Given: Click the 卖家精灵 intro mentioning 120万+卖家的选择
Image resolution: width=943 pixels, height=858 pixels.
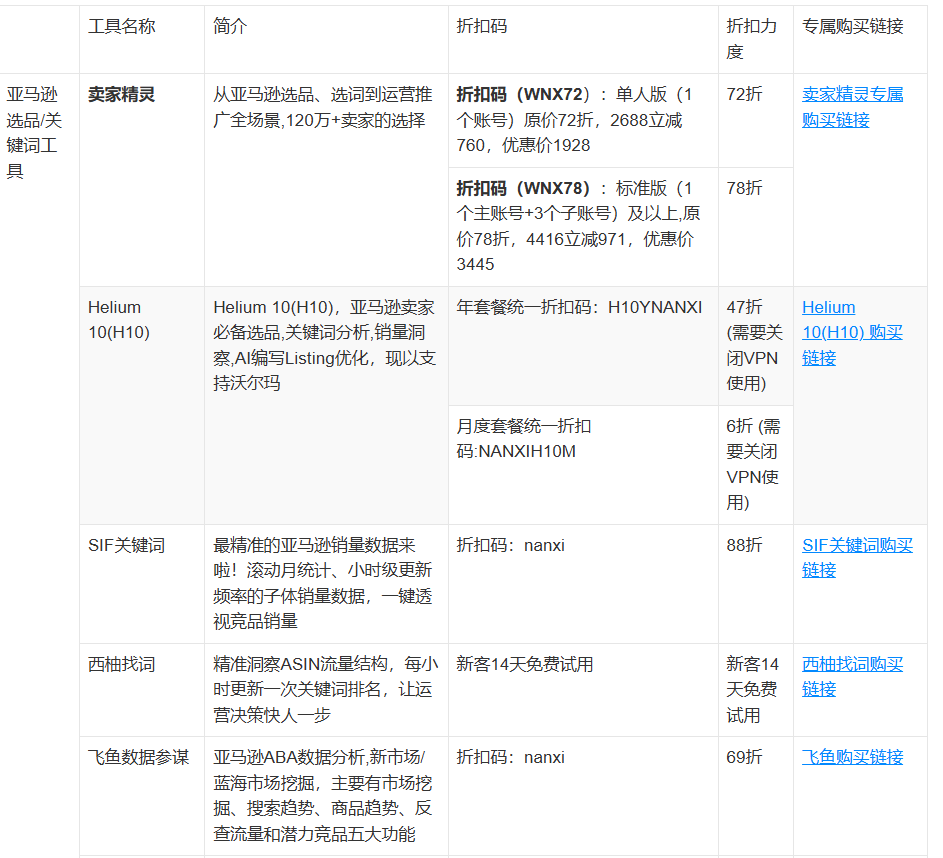Looking at the screenshot, I should click(326, 180).
